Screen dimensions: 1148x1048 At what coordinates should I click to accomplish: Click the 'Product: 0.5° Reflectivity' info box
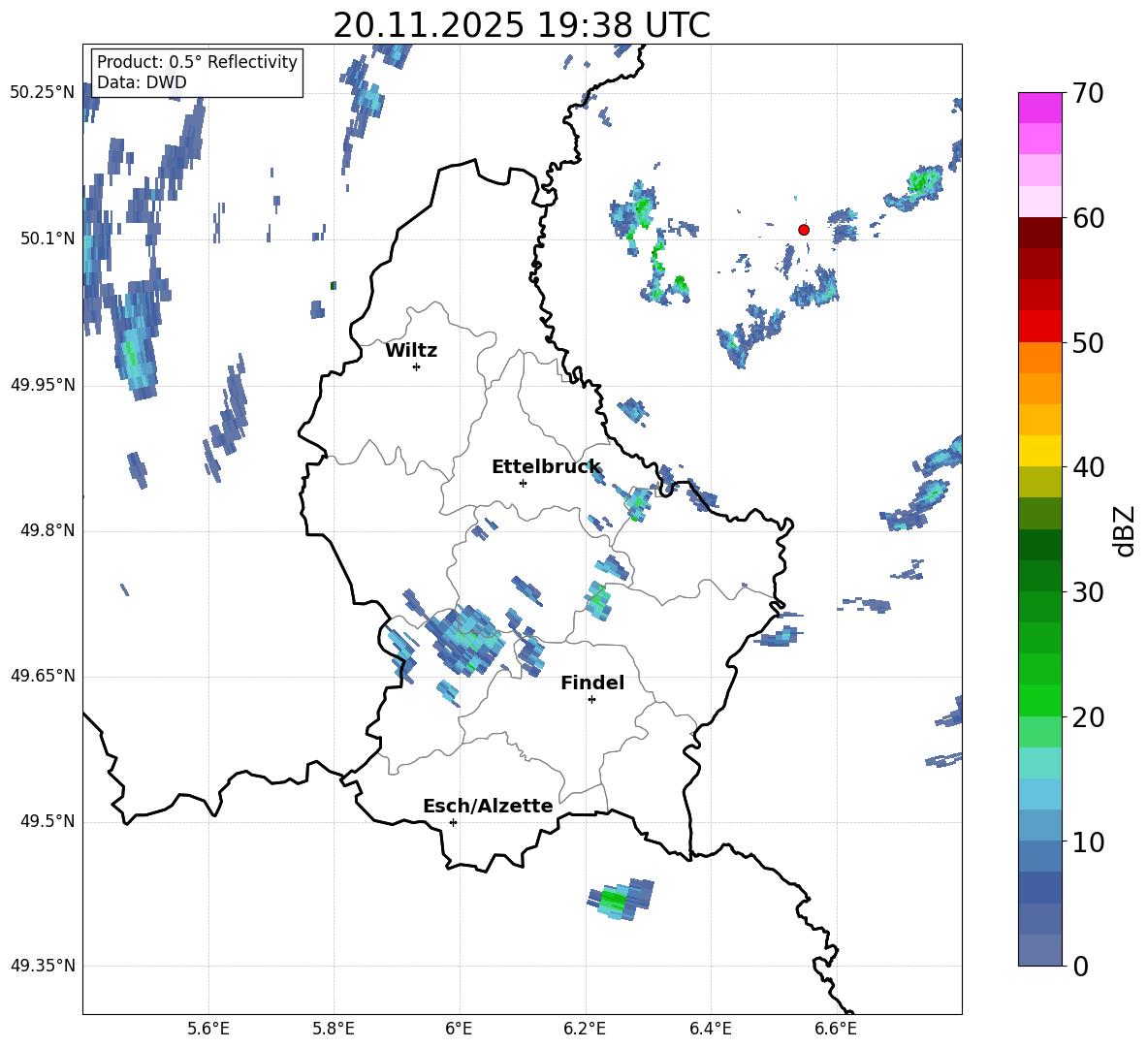point(197,73)
